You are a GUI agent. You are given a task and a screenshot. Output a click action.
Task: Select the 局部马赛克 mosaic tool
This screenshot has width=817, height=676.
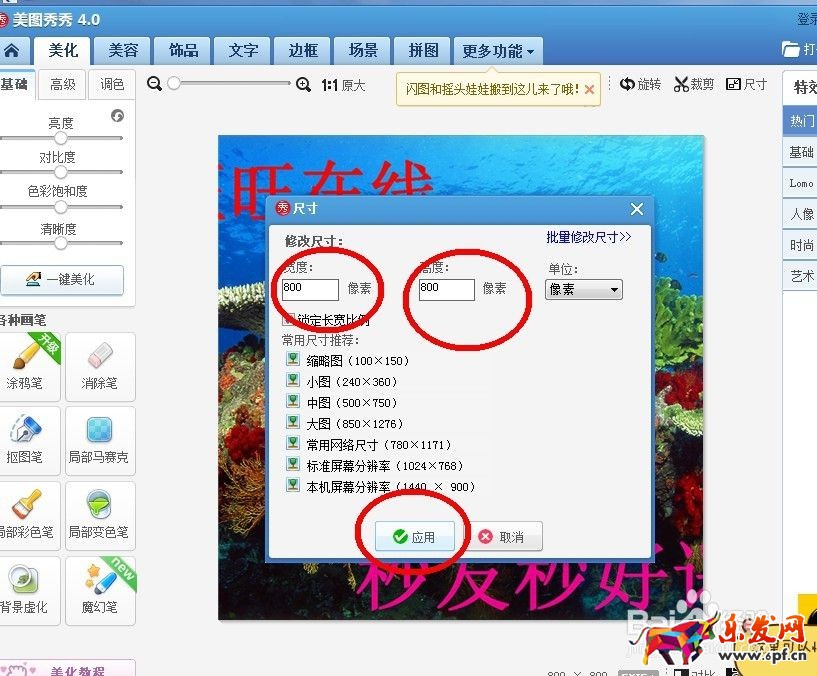(100, 440)
